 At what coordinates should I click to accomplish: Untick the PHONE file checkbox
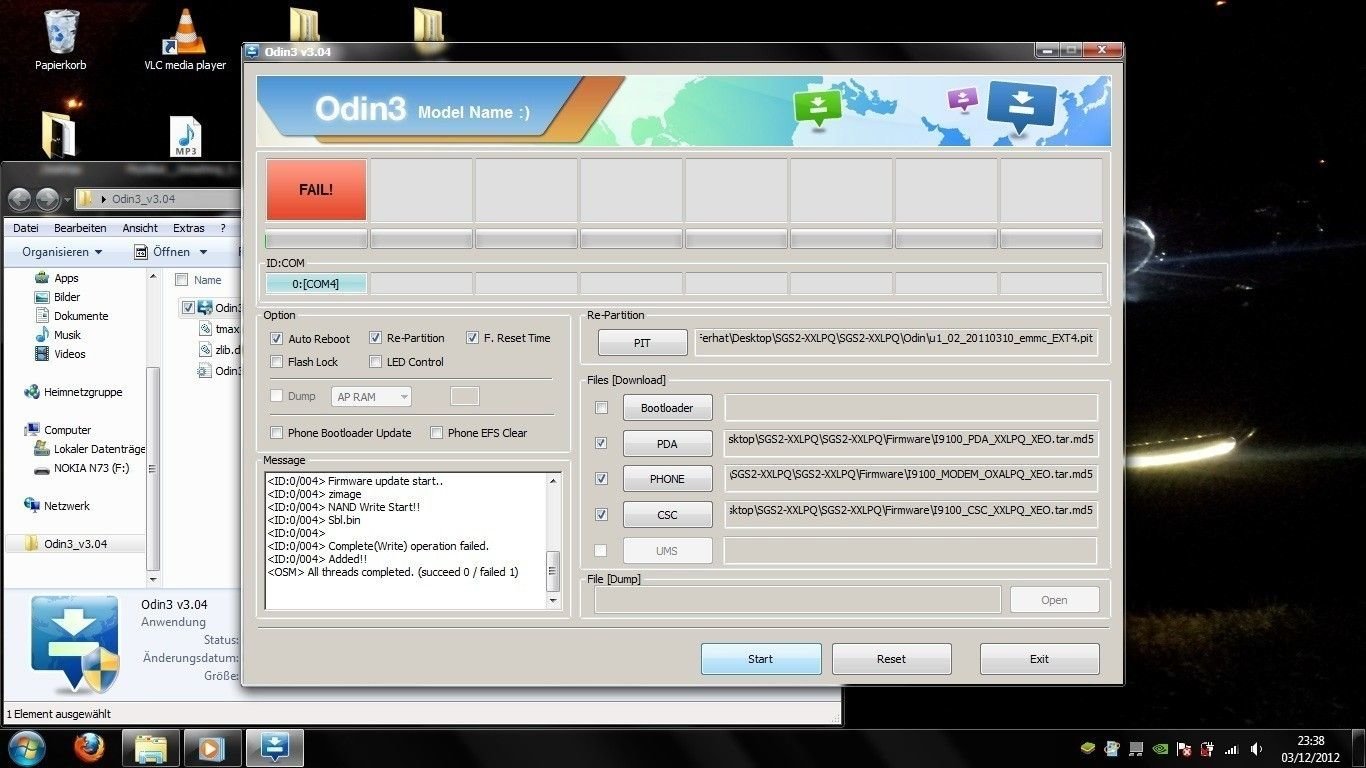point(601,479)
